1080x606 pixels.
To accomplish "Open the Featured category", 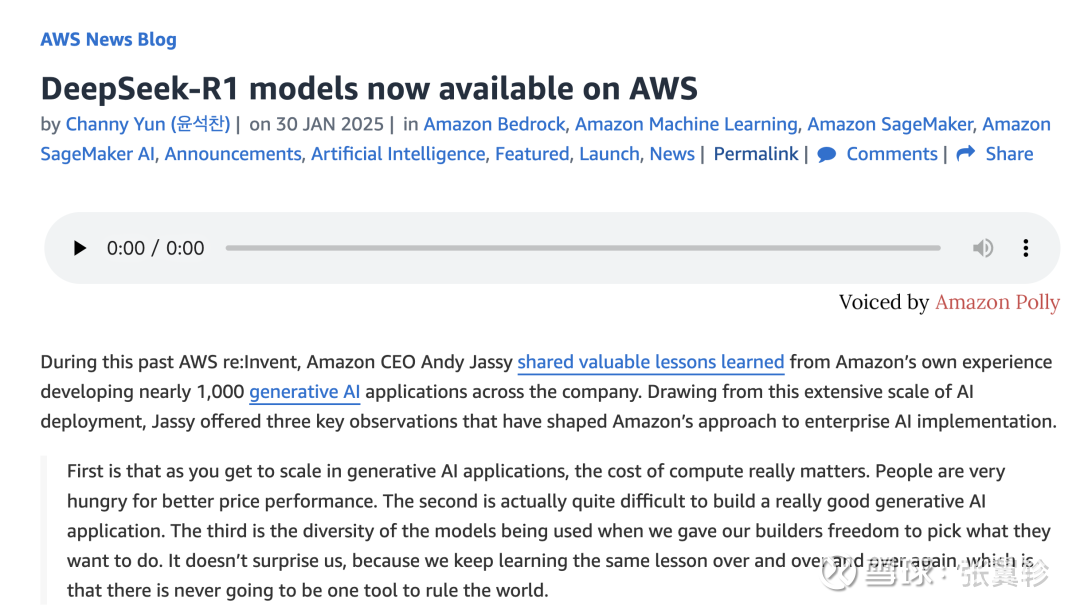I will pyautogui.click(x=532, y=154).
